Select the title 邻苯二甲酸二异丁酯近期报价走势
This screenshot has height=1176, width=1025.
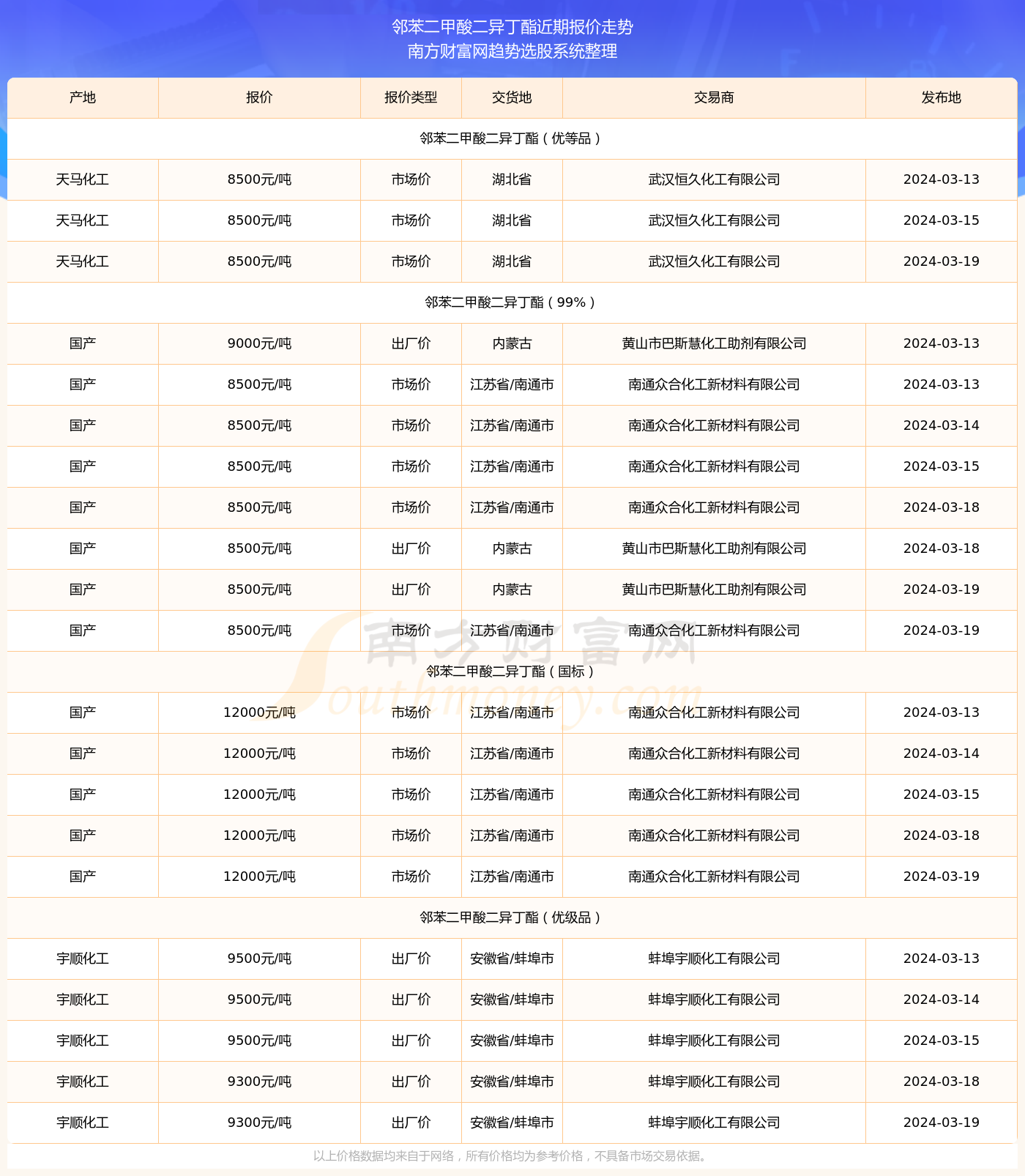tap(512, 27)
